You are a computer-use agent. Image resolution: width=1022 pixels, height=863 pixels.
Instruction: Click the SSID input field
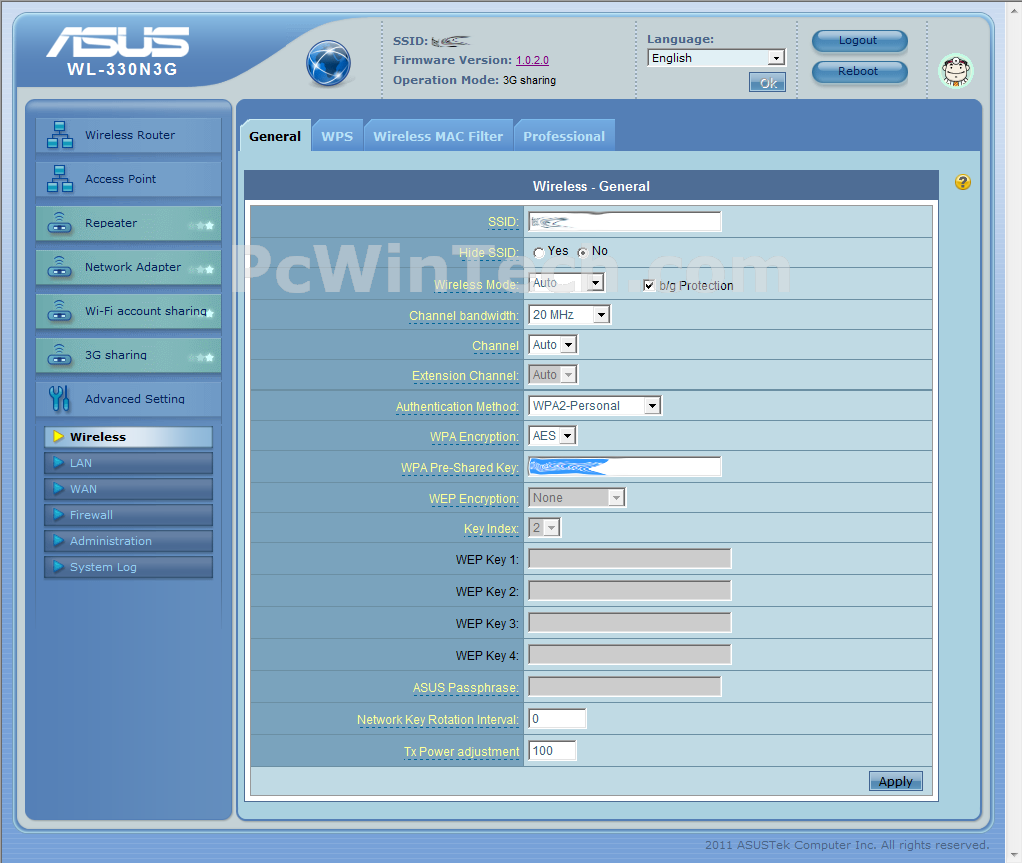625,222
